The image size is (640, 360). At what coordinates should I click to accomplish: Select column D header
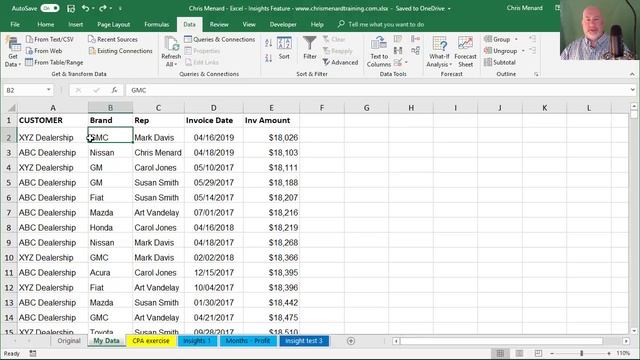pos(213,108)
